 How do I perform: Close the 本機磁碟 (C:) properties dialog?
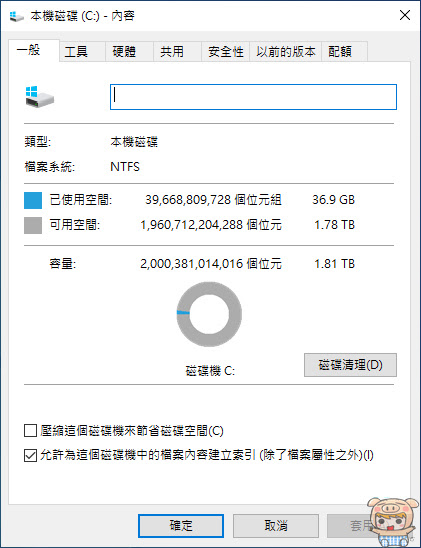405,15
